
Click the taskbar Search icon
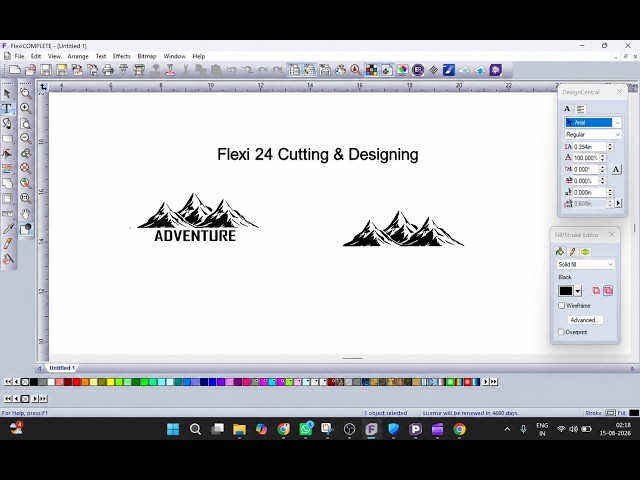pos(195,429)
